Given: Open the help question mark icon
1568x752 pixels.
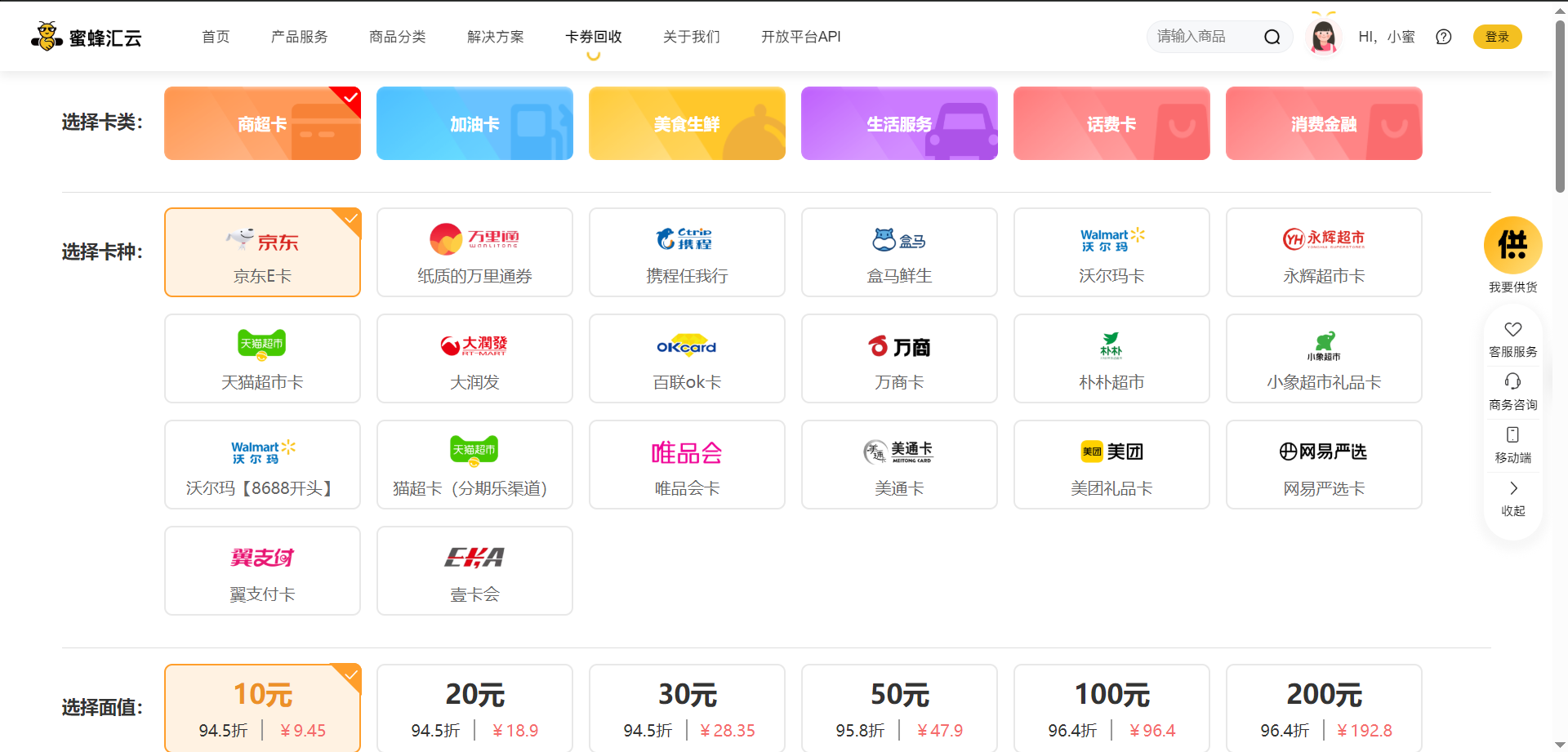Looking at the screenshot, I should (1443, 37).
